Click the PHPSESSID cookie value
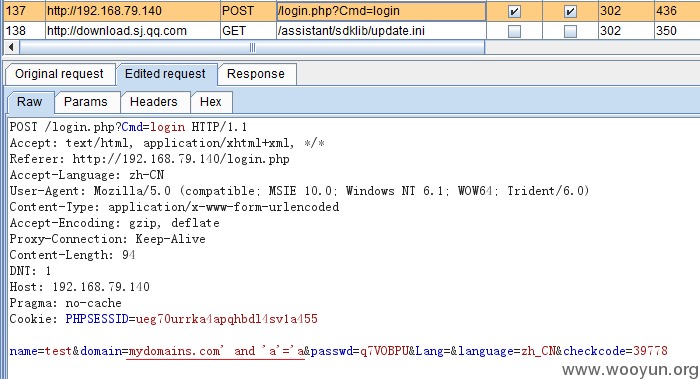The height and width of the screenshot is (379, 700). tap(227, 319)
